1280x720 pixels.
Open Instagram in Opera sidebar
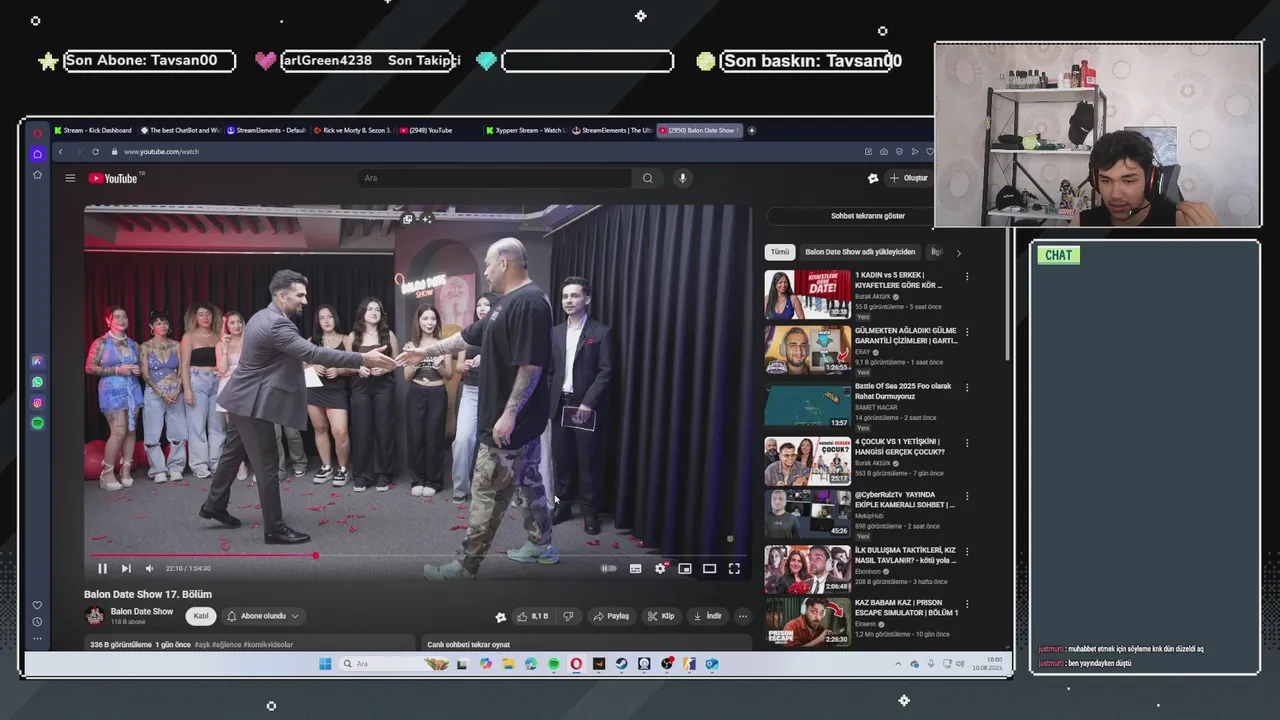tap(37, 403)
